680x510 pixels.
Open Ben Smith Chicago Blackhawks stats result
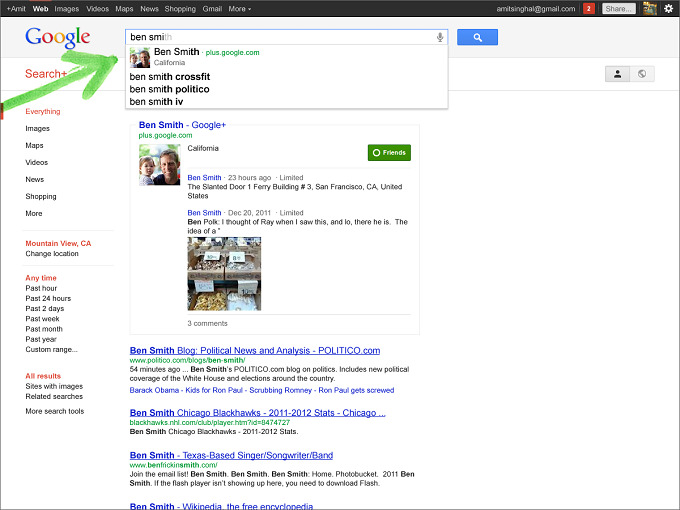pyautogui.click(x=257, y=412)
